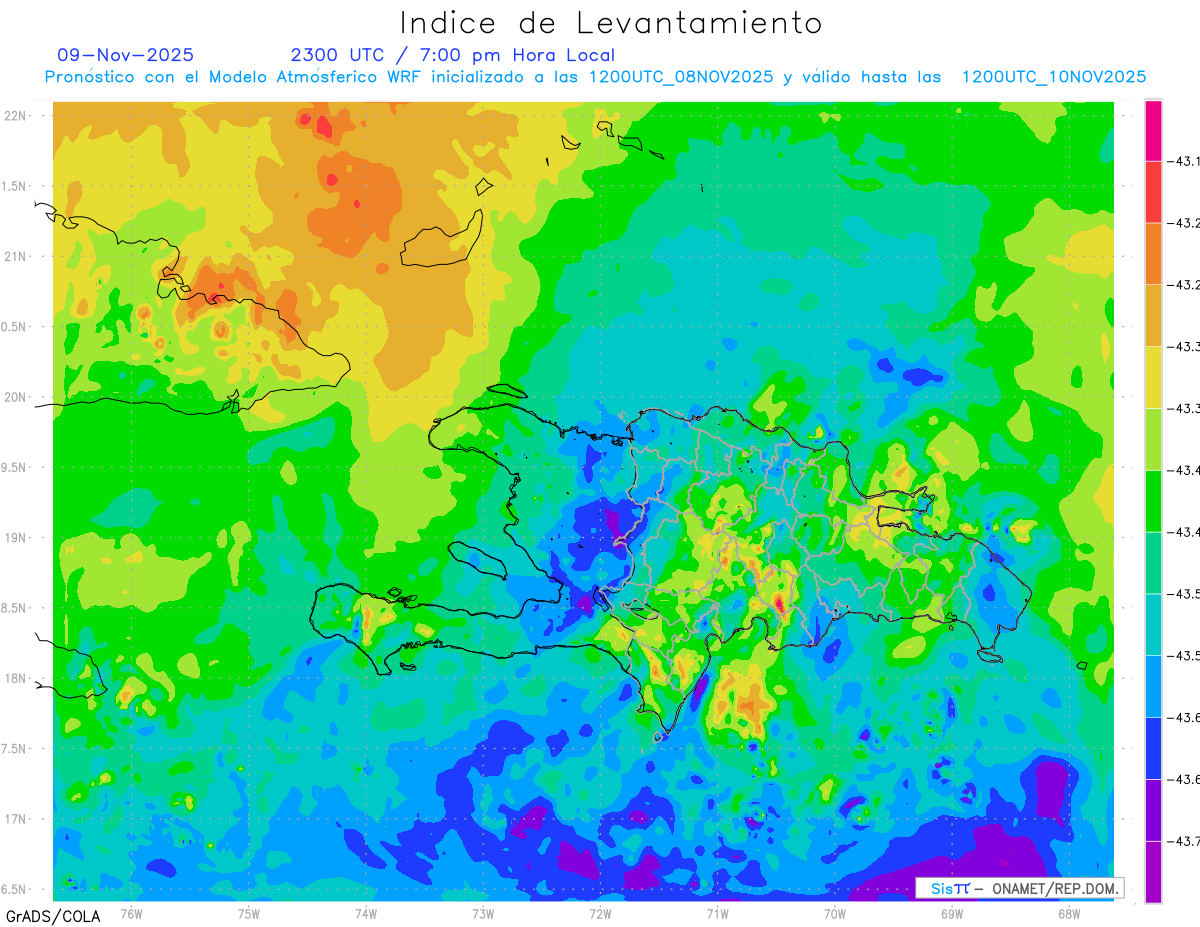The image size is (1200, 927).
Task: Click the "9.5N" latitude label
Action: click(15, 467)
